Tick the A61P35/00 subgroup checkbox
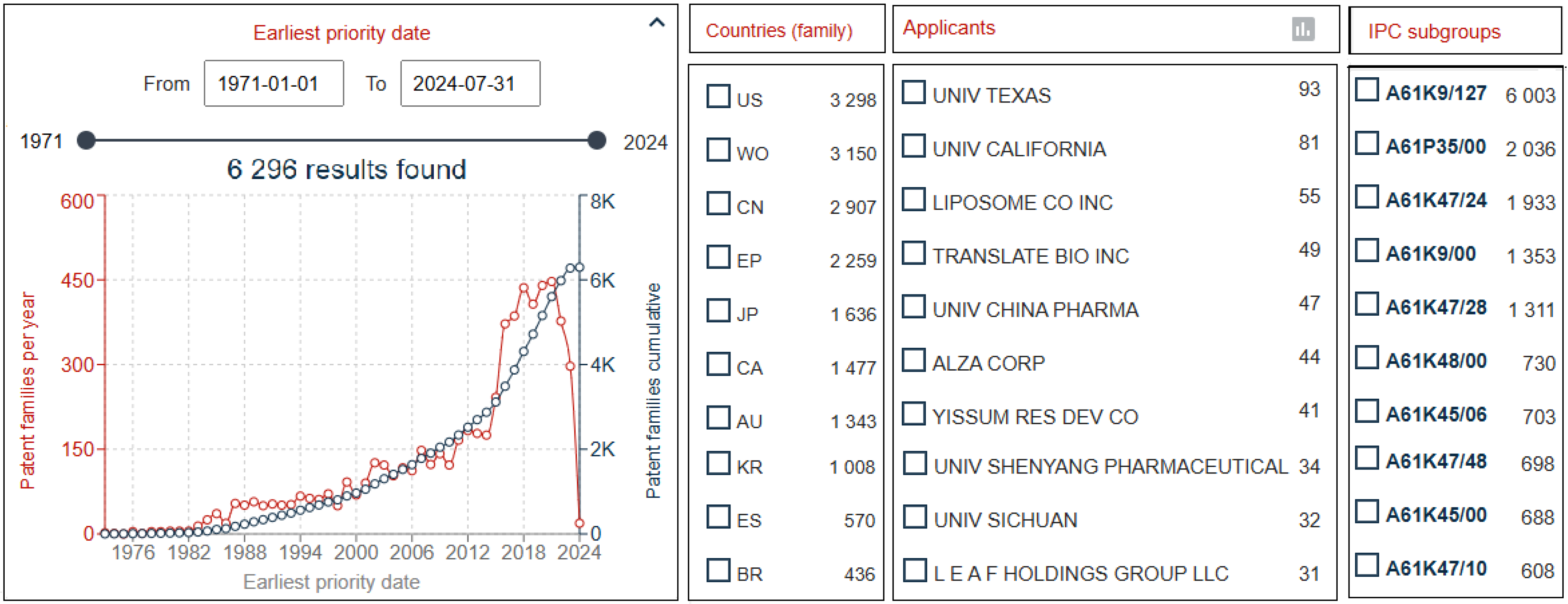Viewport: 1568px width, 604px height. coord(1366,143)
